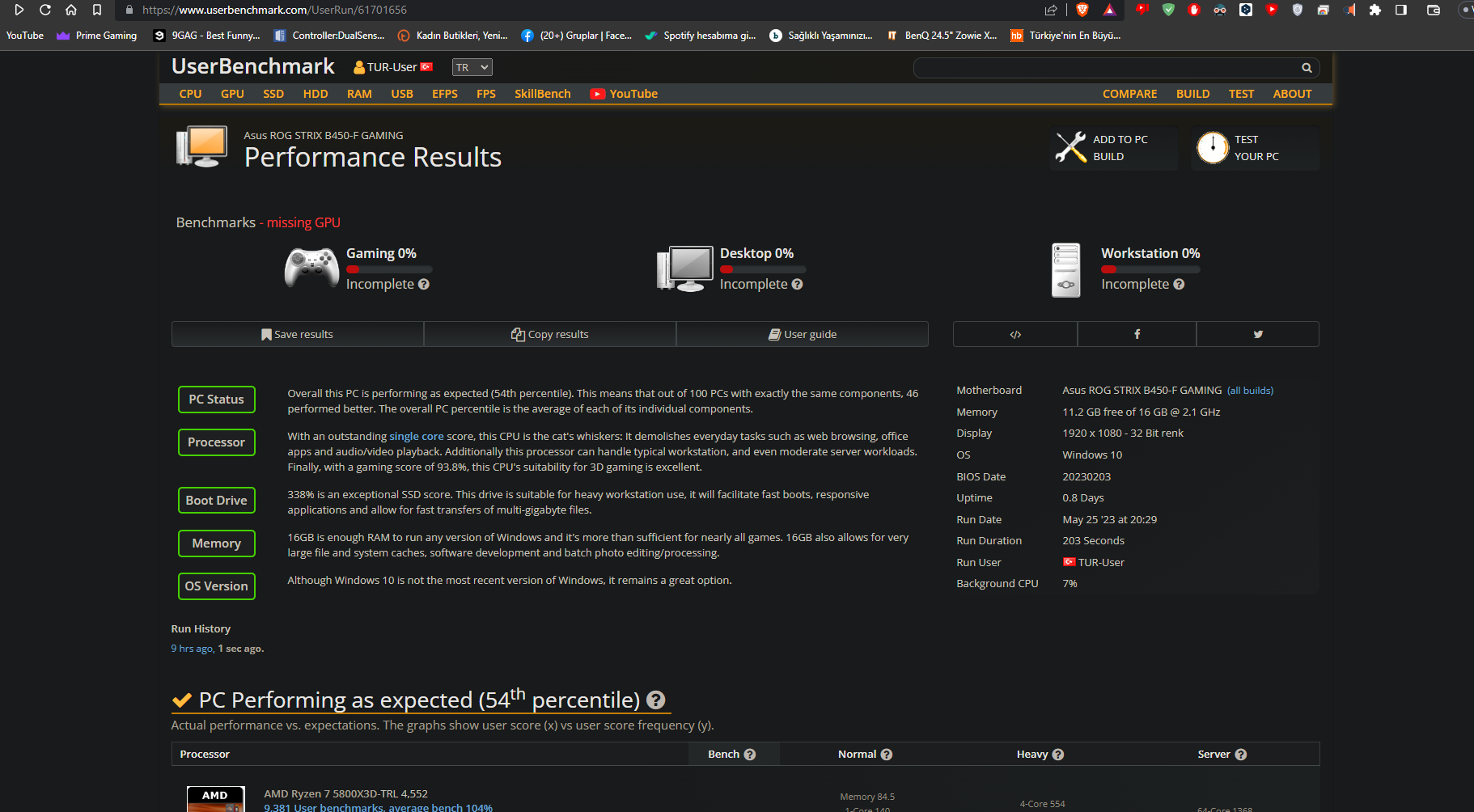1474x812 pixels.
Task: Open Brave Shields lion icon
Action: pyautogui.click(x=1082, y=10)
